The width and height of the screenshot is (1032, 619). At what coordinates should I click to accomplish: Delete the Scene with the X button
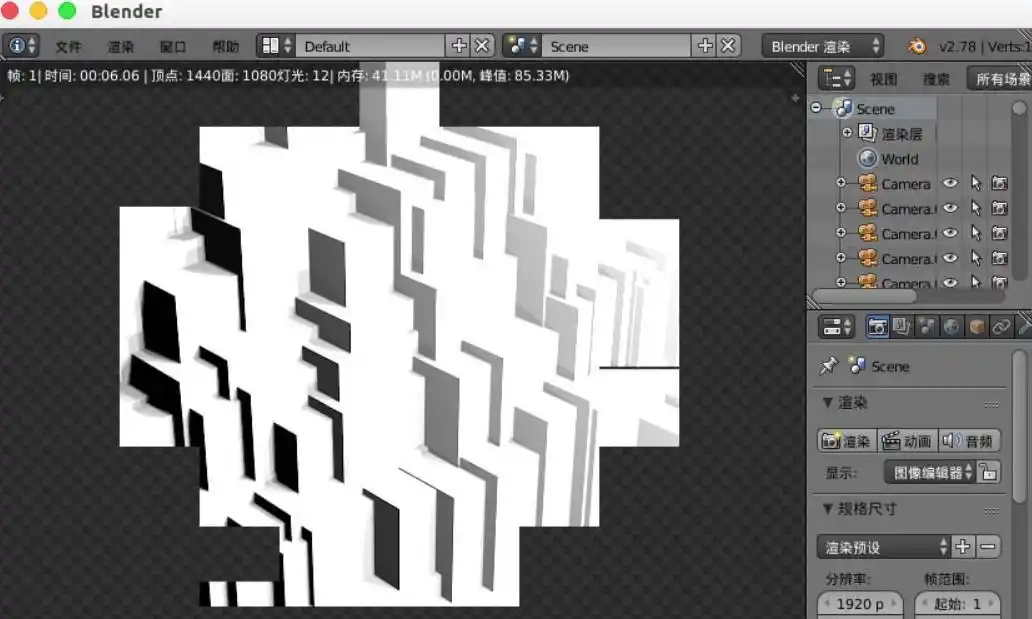pyautogui.click(x=728, y=46)
